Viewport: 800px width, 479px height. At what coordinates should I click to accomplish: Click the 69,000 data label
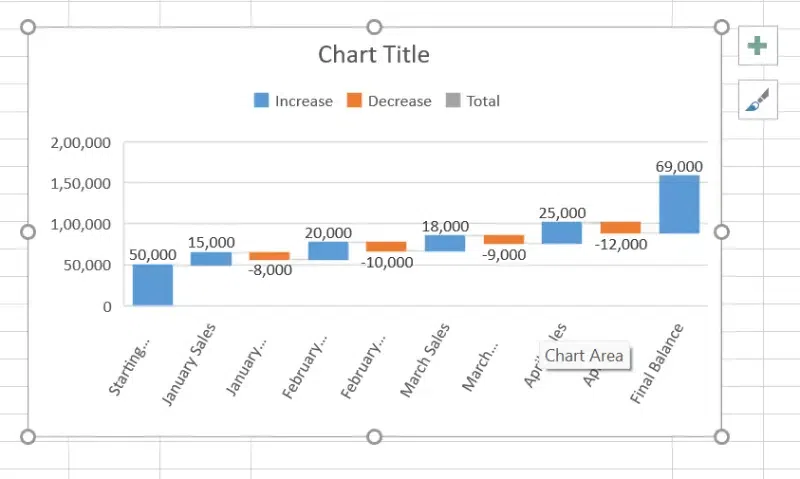[x=679, y=166]
